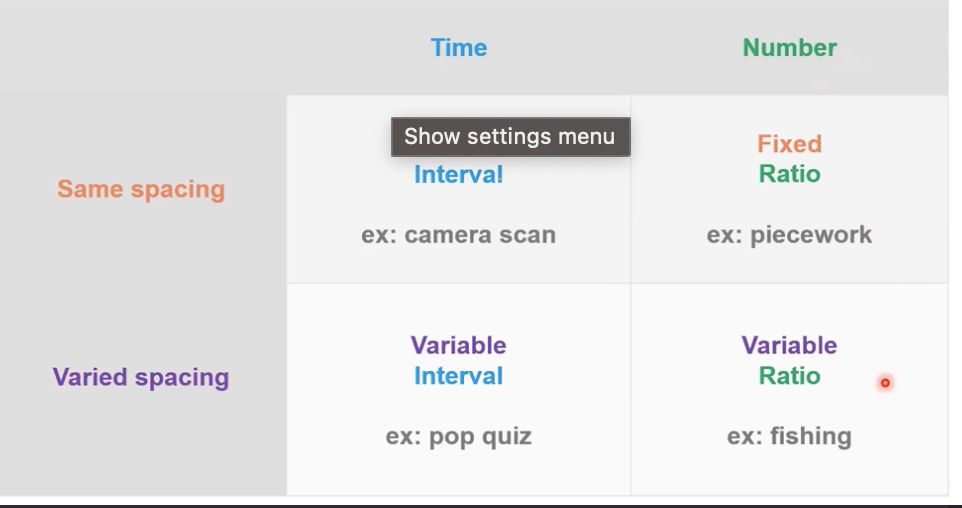Click the 'ex: camera scan' example text

(x=458, y=235)
